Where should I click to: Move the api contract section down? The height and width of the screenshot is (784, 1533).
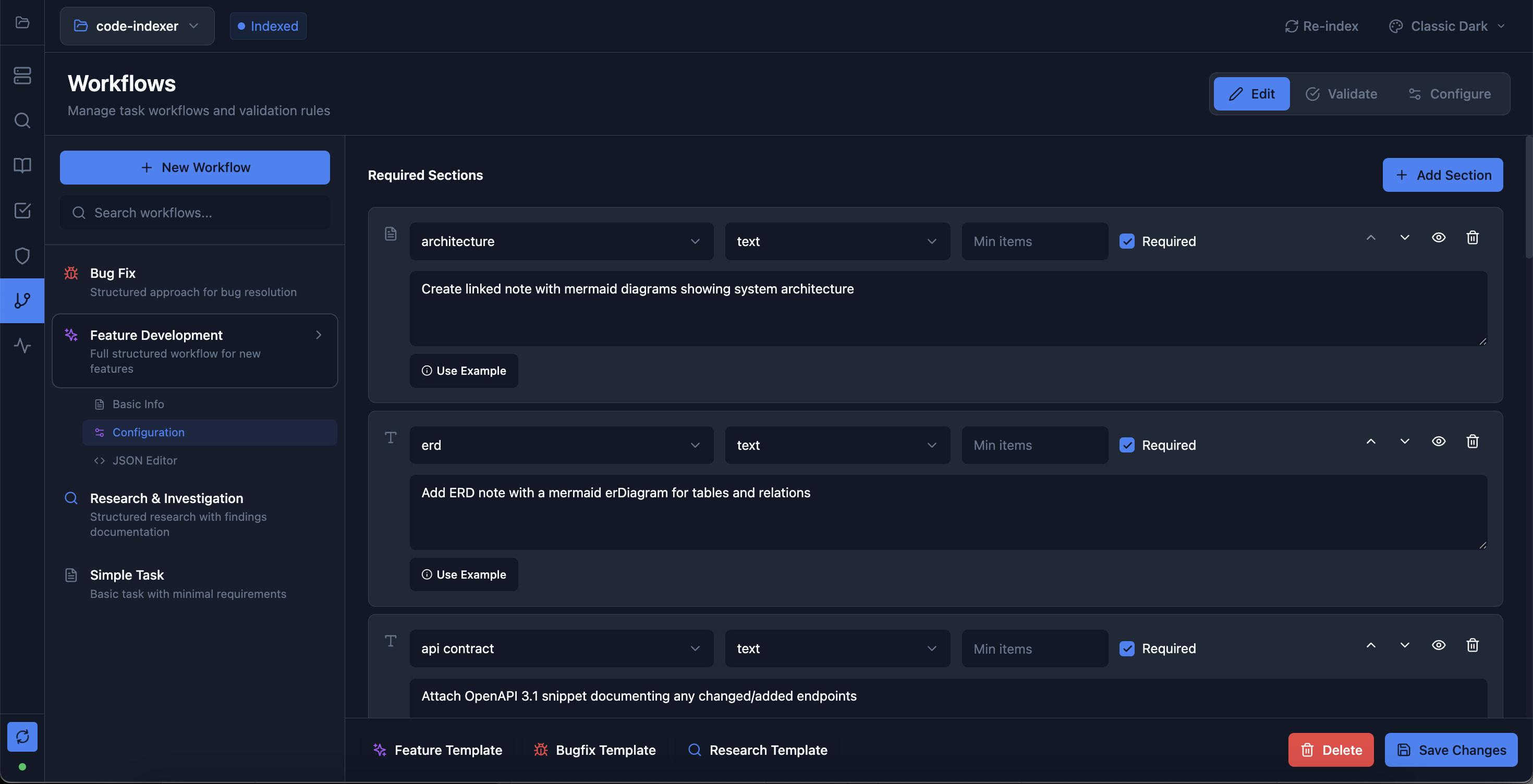[1404, 645]
